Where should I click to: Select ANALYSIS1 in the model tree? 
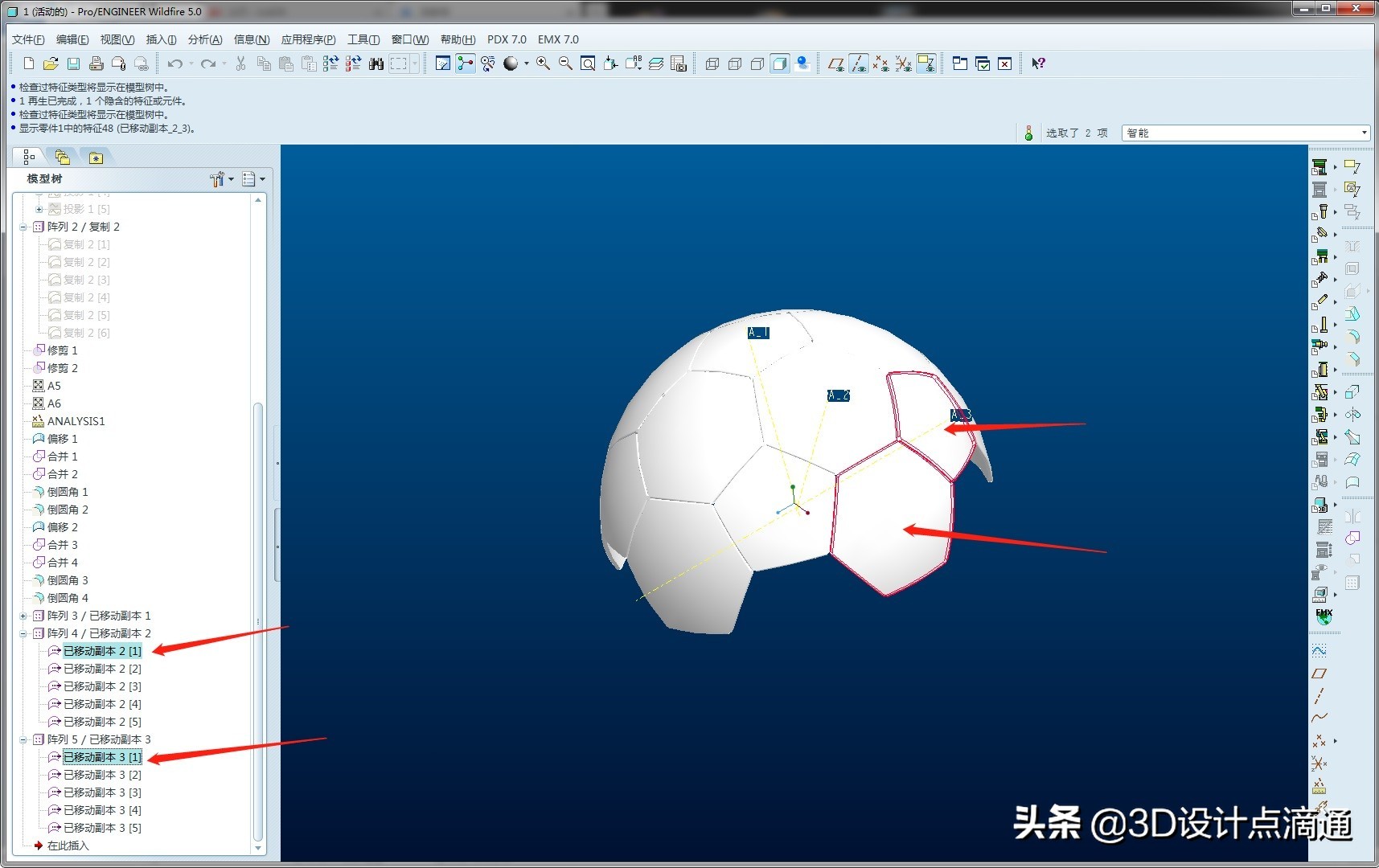(76, 421)
